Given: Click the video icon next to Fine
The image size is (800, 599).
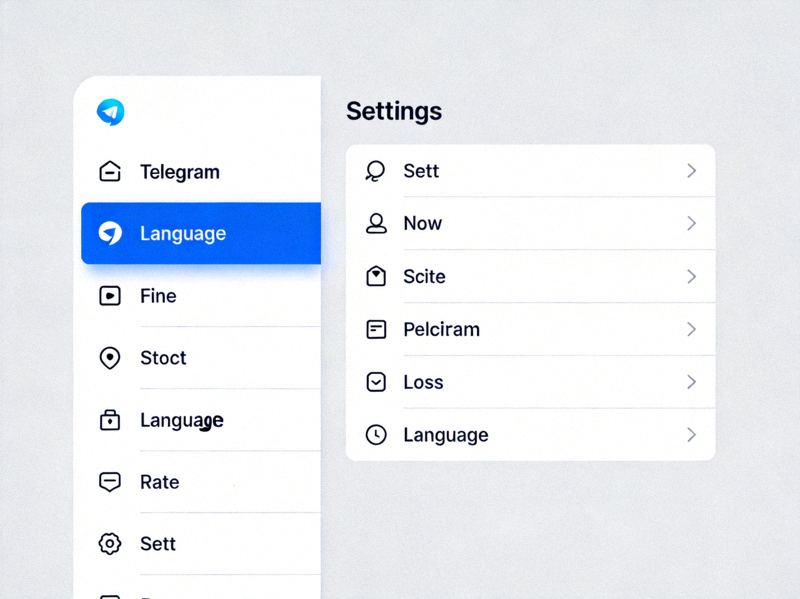Looking at the screenshot, I should pos(110,295).
